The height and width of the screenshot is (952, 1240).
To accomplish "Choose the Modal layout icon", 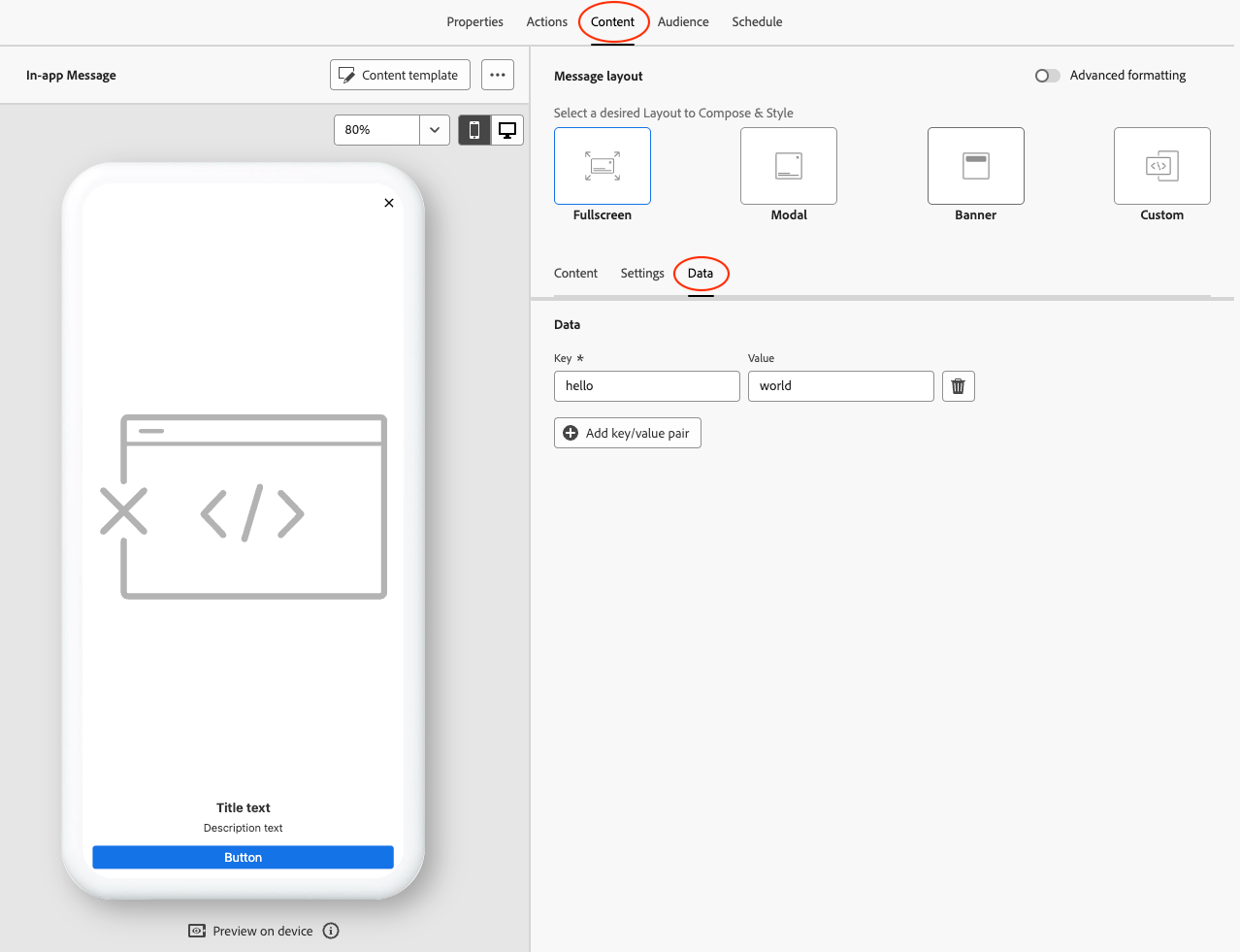I will [x=788, y=166].
